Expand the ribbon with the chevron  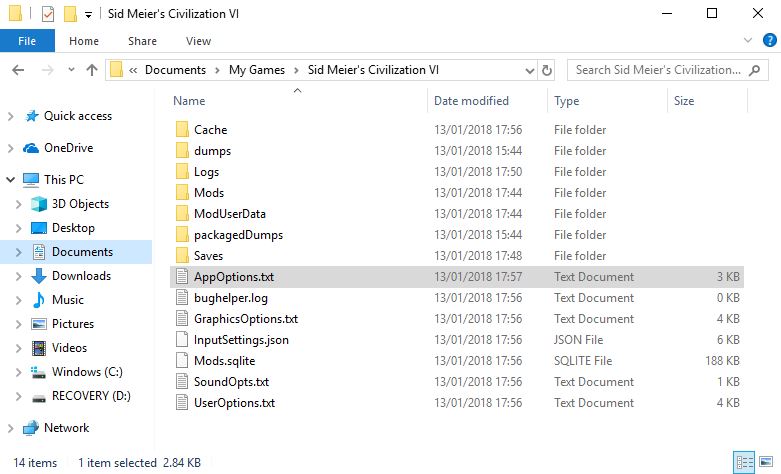point(748,40)
